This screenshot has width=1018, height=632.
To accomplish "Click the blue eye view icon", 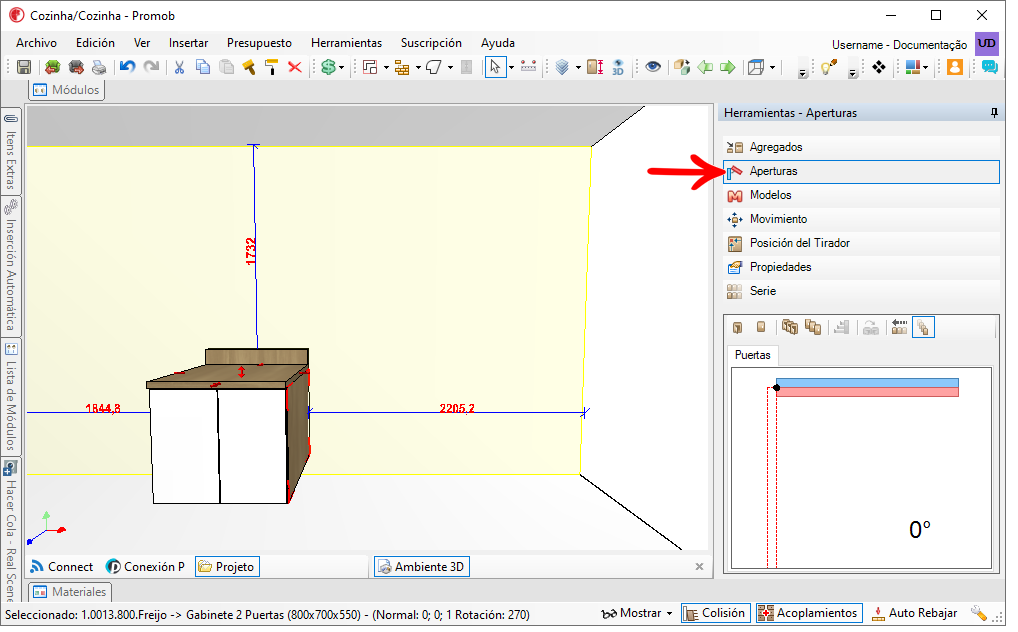I will click(x=653, y=67).
